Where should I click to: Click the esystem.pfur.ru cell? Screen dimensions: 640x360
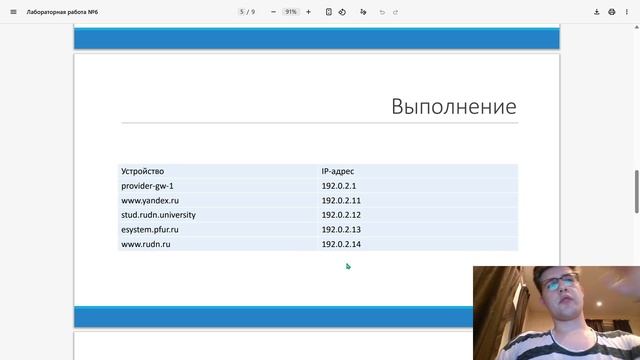click(x=218, y=229)
